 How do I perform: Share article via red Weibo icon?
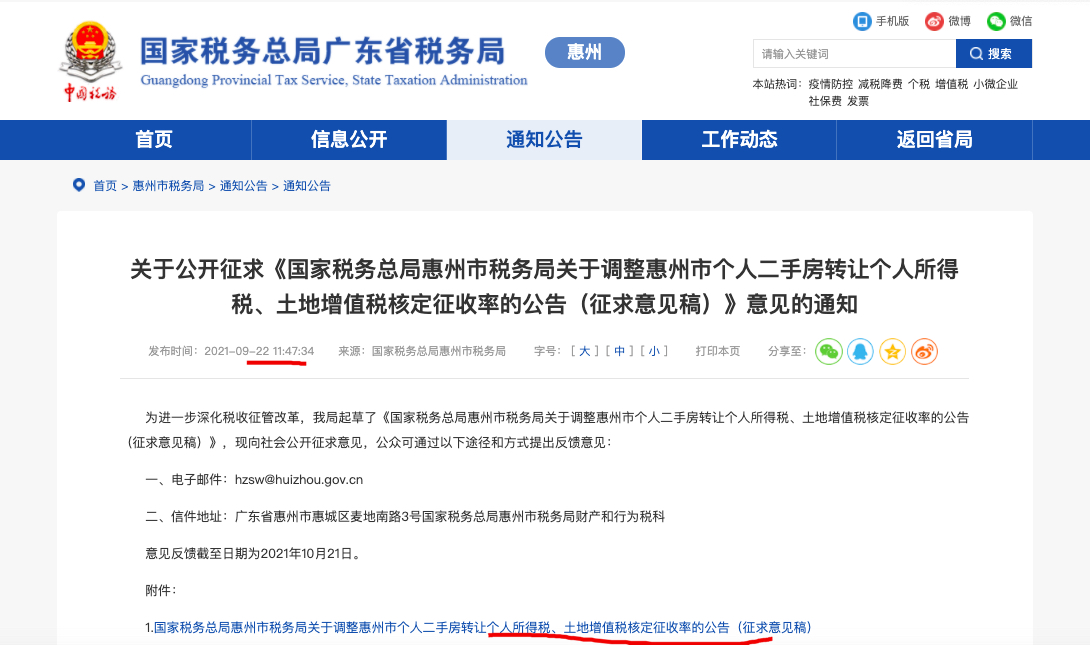(924, 351)
